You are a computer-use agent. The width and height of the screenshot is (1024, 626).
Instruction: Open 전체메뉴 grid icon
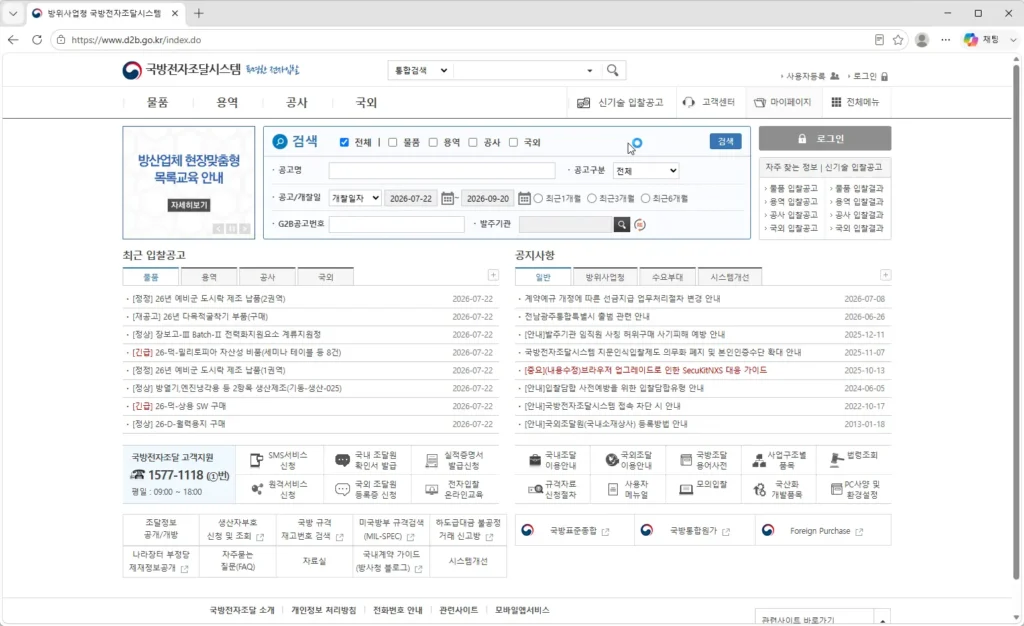(x=836, y=102)
